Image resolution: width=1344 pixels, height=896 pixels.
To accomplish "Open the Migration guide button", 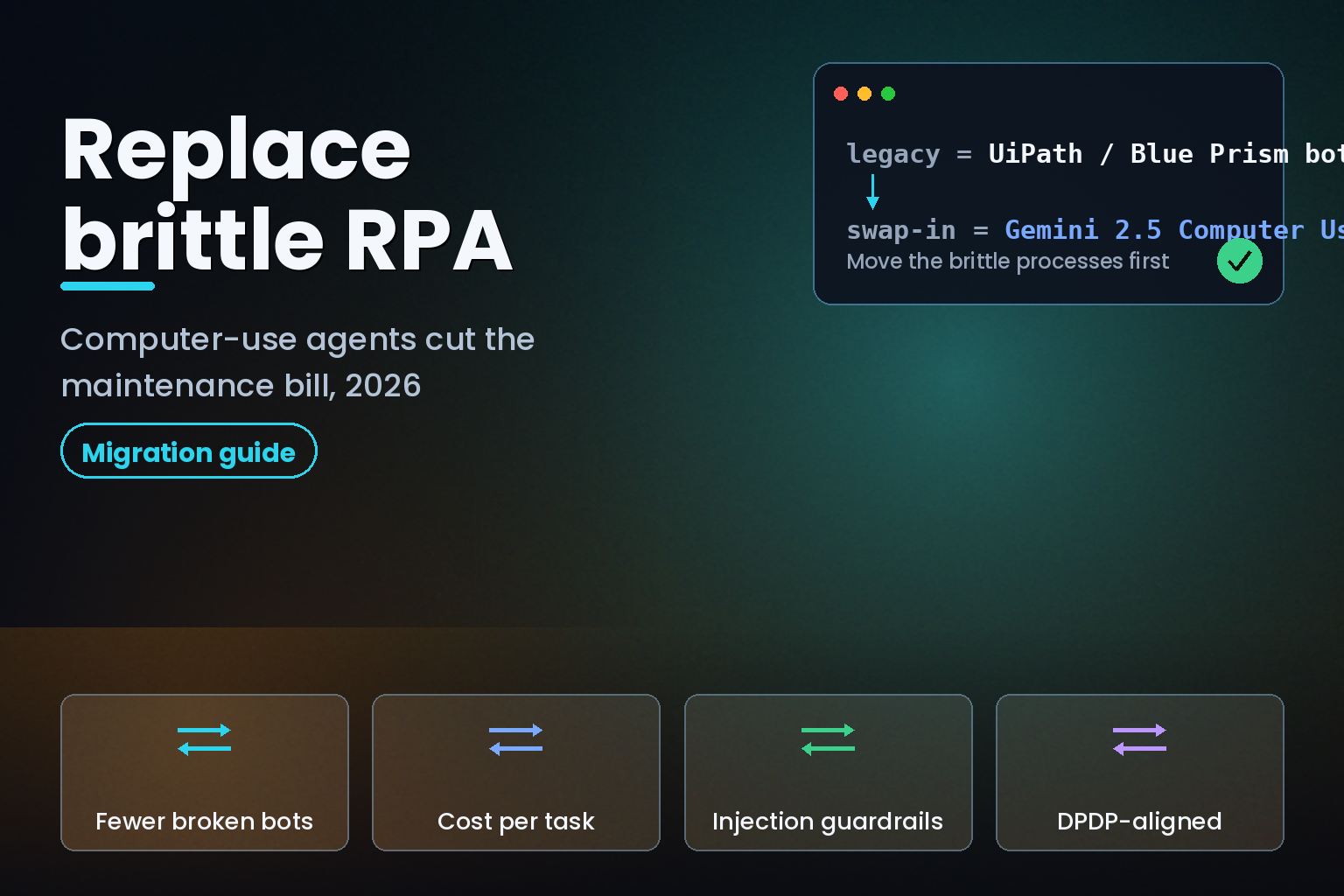I will (189, 451).
